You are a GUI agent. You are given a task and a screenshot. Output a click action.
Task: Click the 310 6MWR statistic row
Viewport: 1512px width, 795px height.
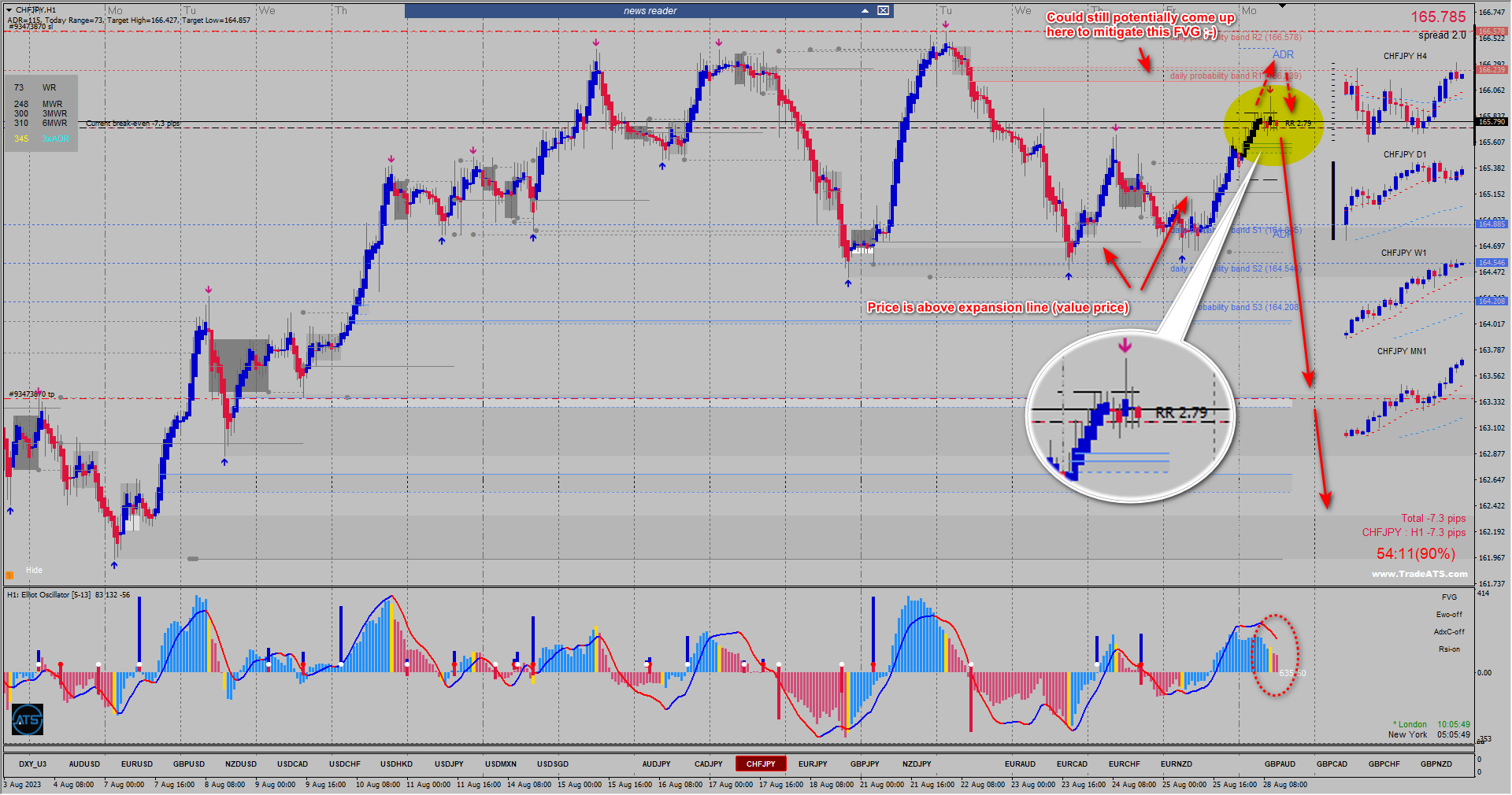click(x=40, y=124)
